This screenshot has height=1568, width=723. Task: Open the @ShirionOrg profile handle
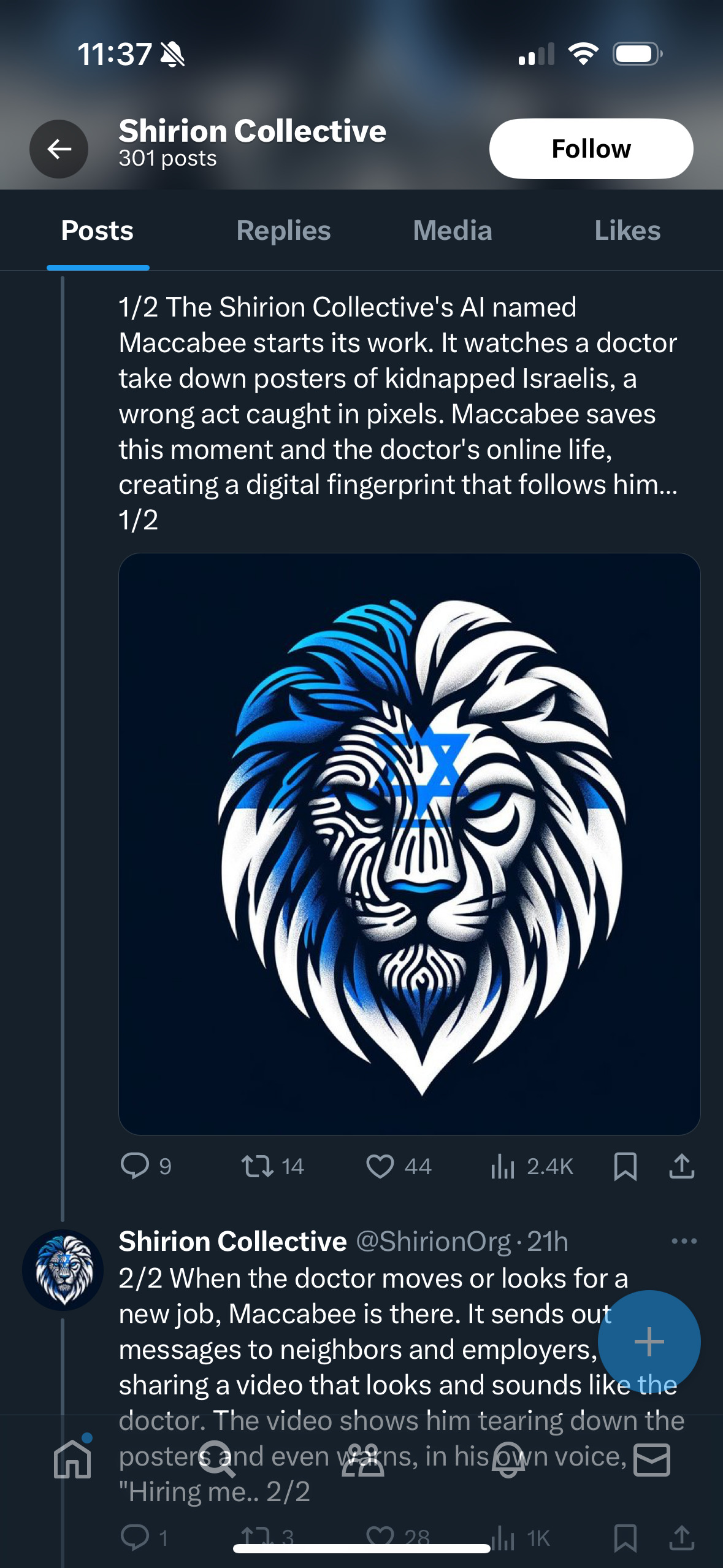(x=433, y=1241)
